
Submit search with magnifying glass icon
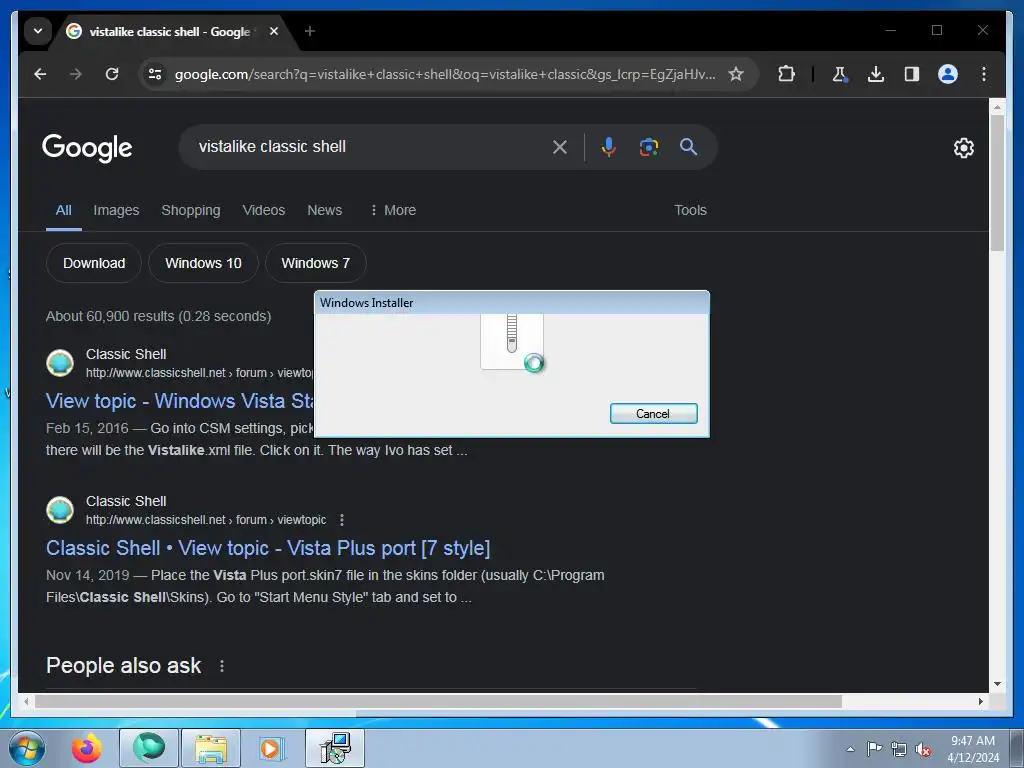point(688,147)
